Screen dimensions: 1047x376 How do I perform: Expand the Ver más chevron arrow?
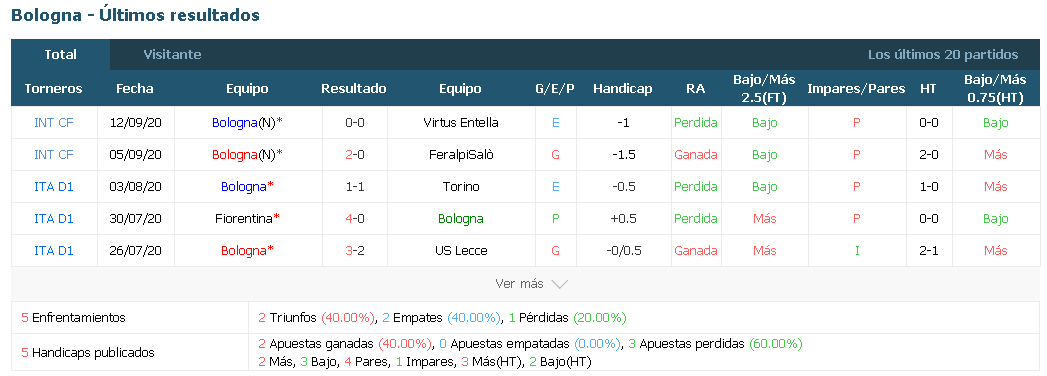click(x=560, y=284)
